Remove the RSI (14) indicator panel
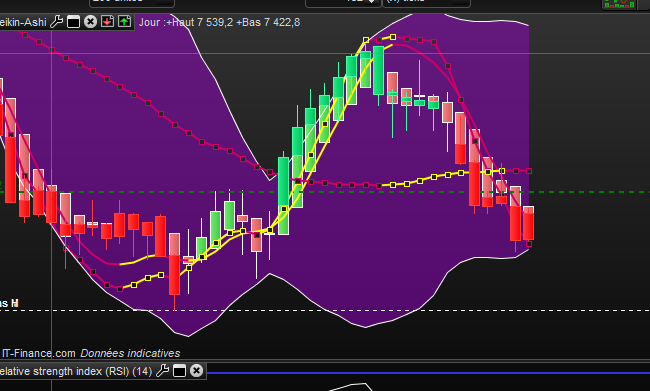The image size is (650, 391). (x=196, y=371)
